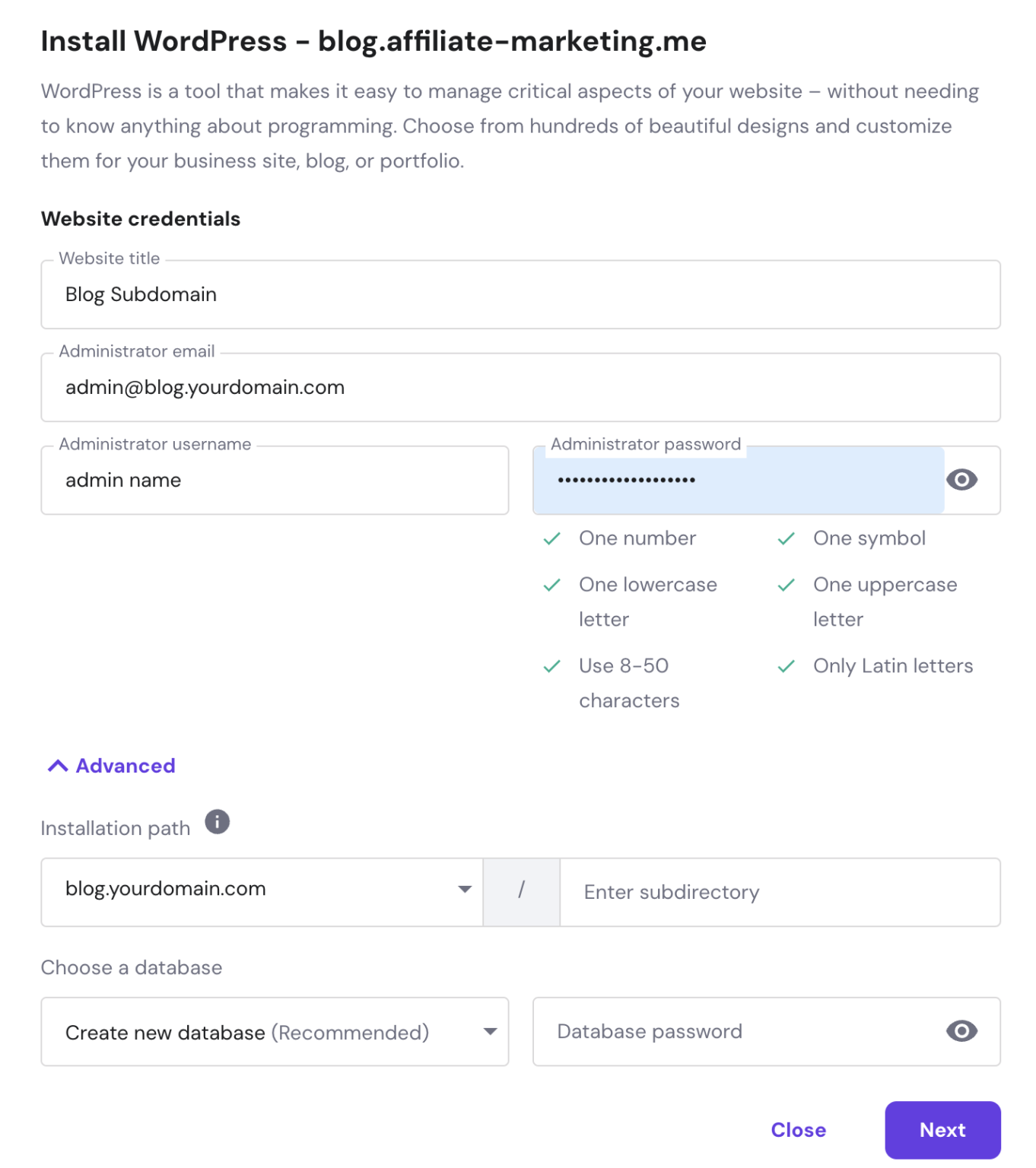The width and height of the screenshot is (1036, 1168).
Task: Click the Only Latin letters checkmark
Action: tap(787, 666)
